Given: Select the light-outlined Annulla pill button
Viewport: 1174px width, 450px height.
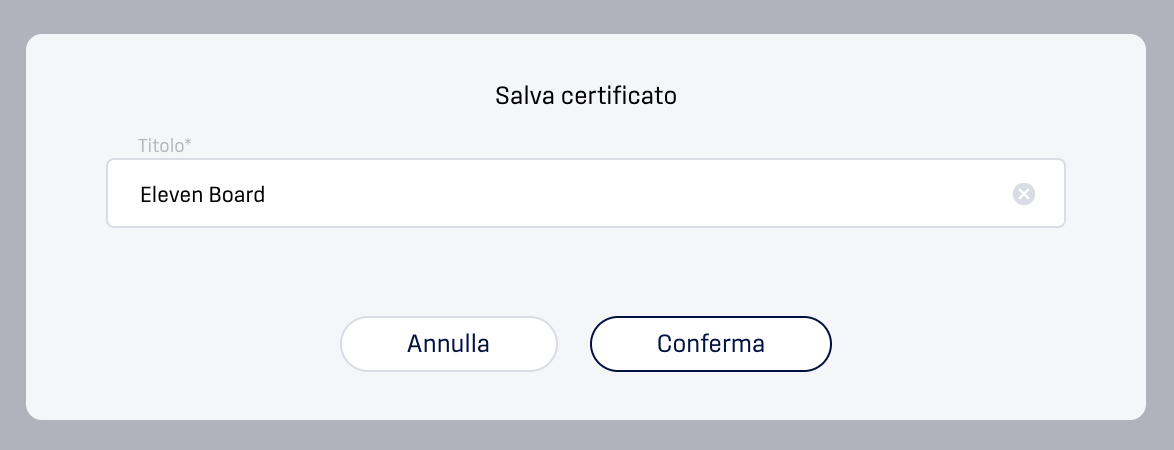Looking at the screenshot, I should coord(448,344).
